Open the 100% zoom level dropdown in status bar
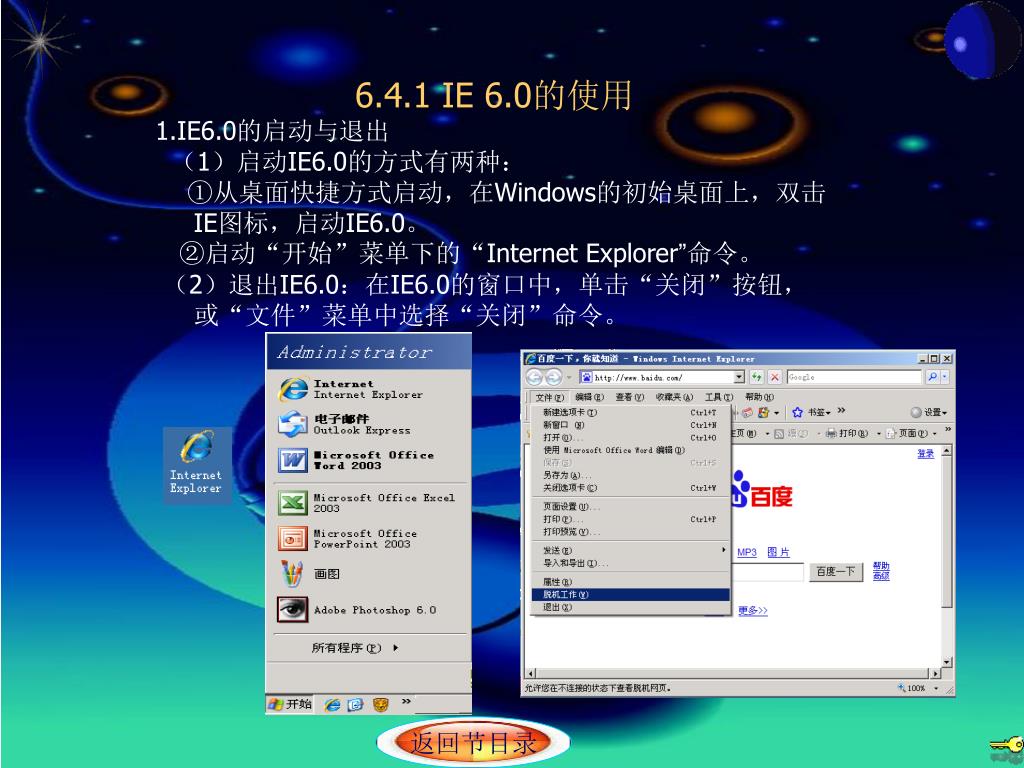This screenshot has width=1024, height=768. click(x=936, y=688)
